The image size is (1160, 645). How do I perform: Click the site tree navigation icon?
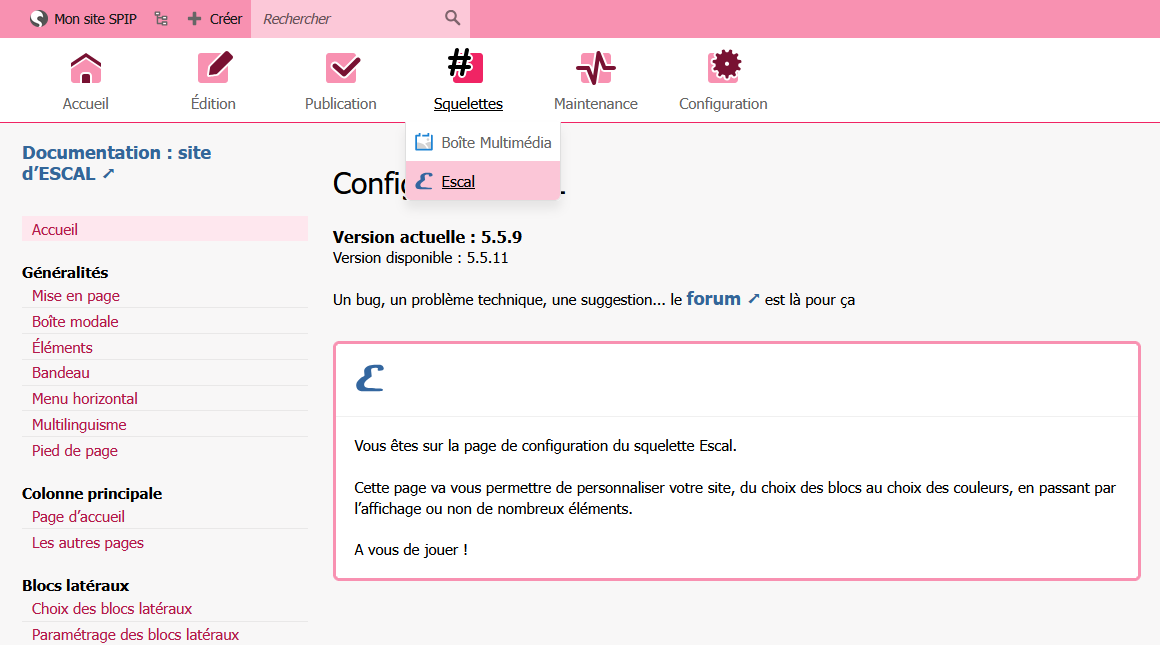click(161, 19)
